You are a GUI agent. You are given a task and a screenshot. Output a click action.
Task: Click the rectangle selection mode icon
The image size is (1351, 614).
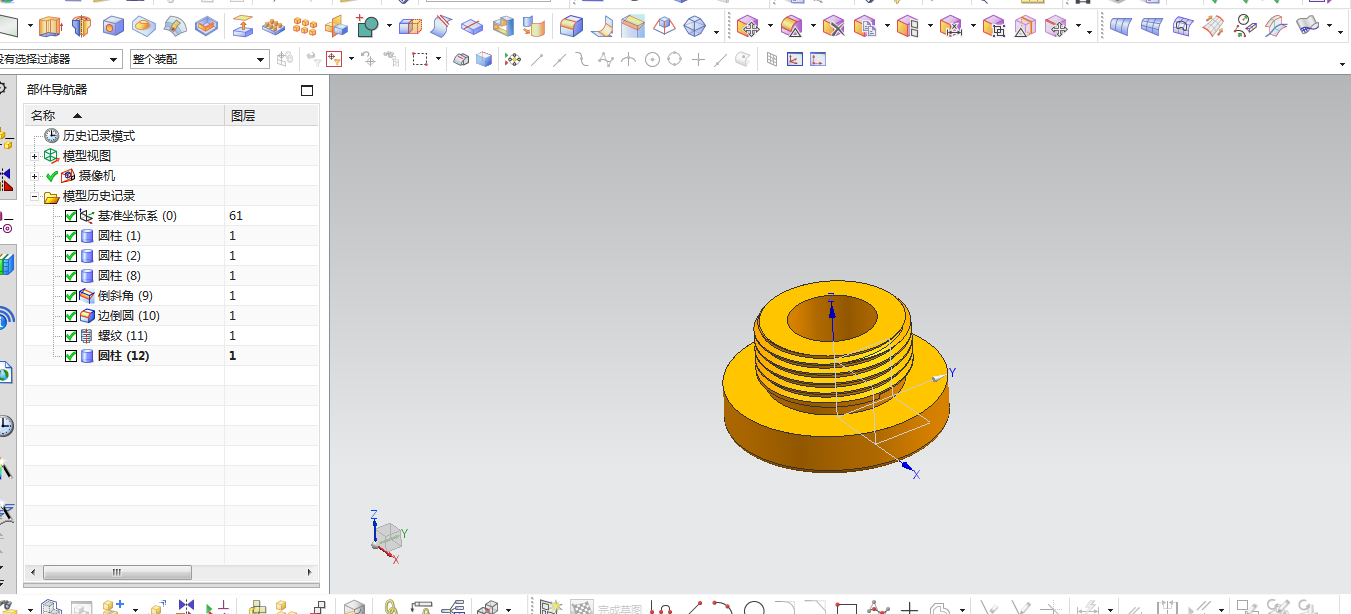[420, 60]
